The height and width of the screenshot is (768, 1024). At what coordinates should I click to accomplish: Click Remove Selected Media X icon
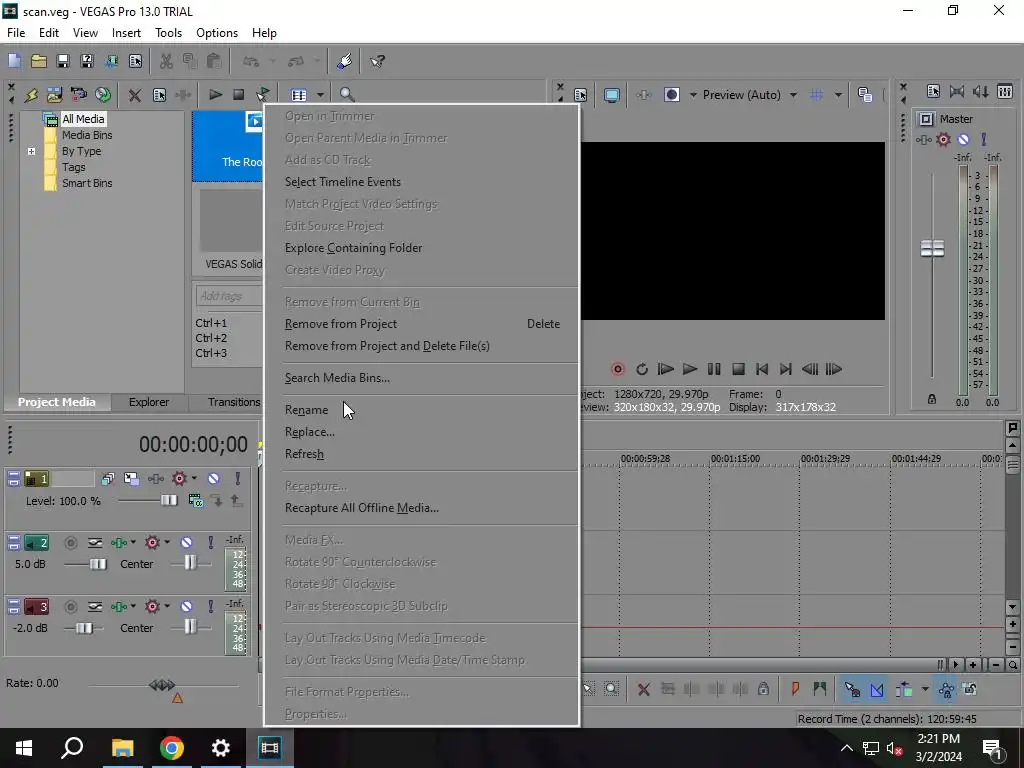[x=135, y=95]
